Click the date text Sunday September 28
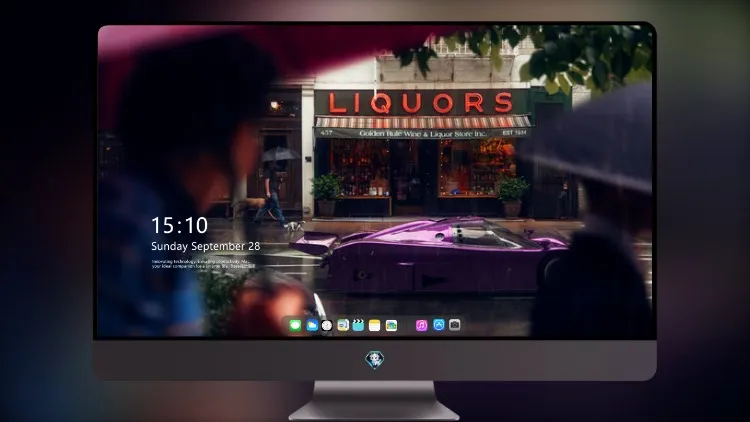The width and height of the screenshot is (750, 422). tap(206, 246)
